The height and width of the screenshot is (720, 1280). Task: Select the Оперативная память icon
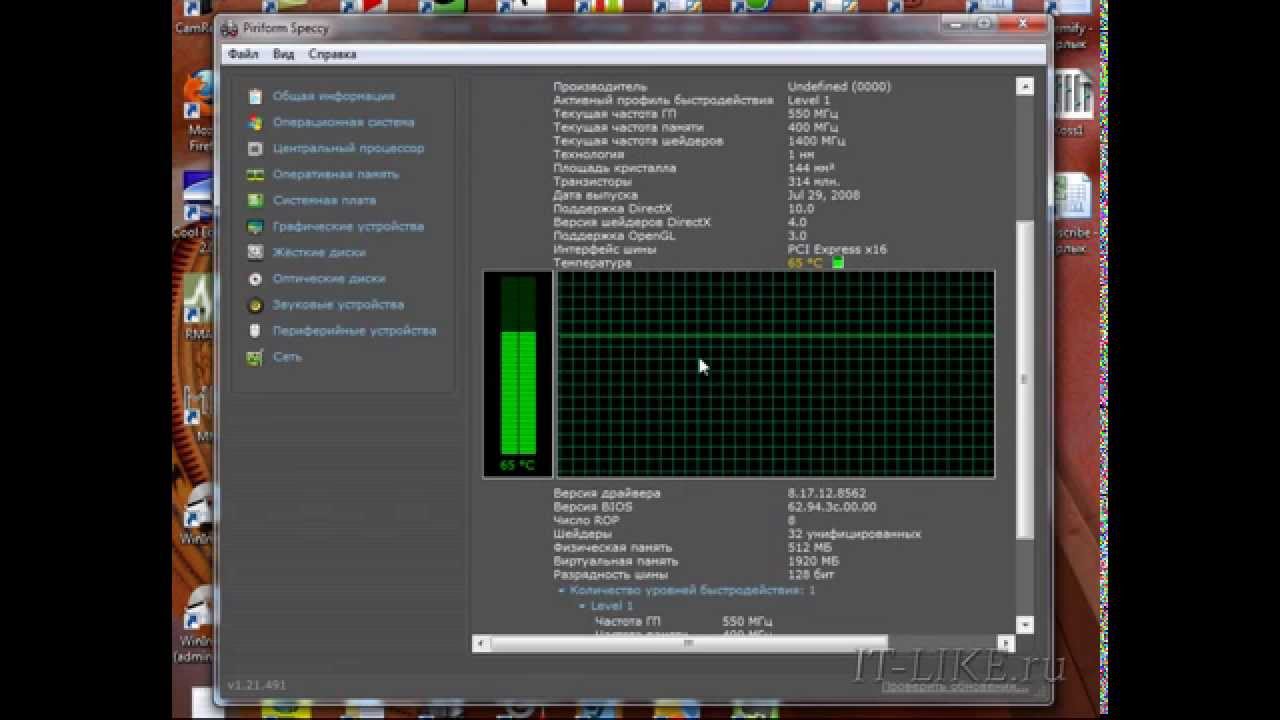pyautogui.click(x=255, y=174)
